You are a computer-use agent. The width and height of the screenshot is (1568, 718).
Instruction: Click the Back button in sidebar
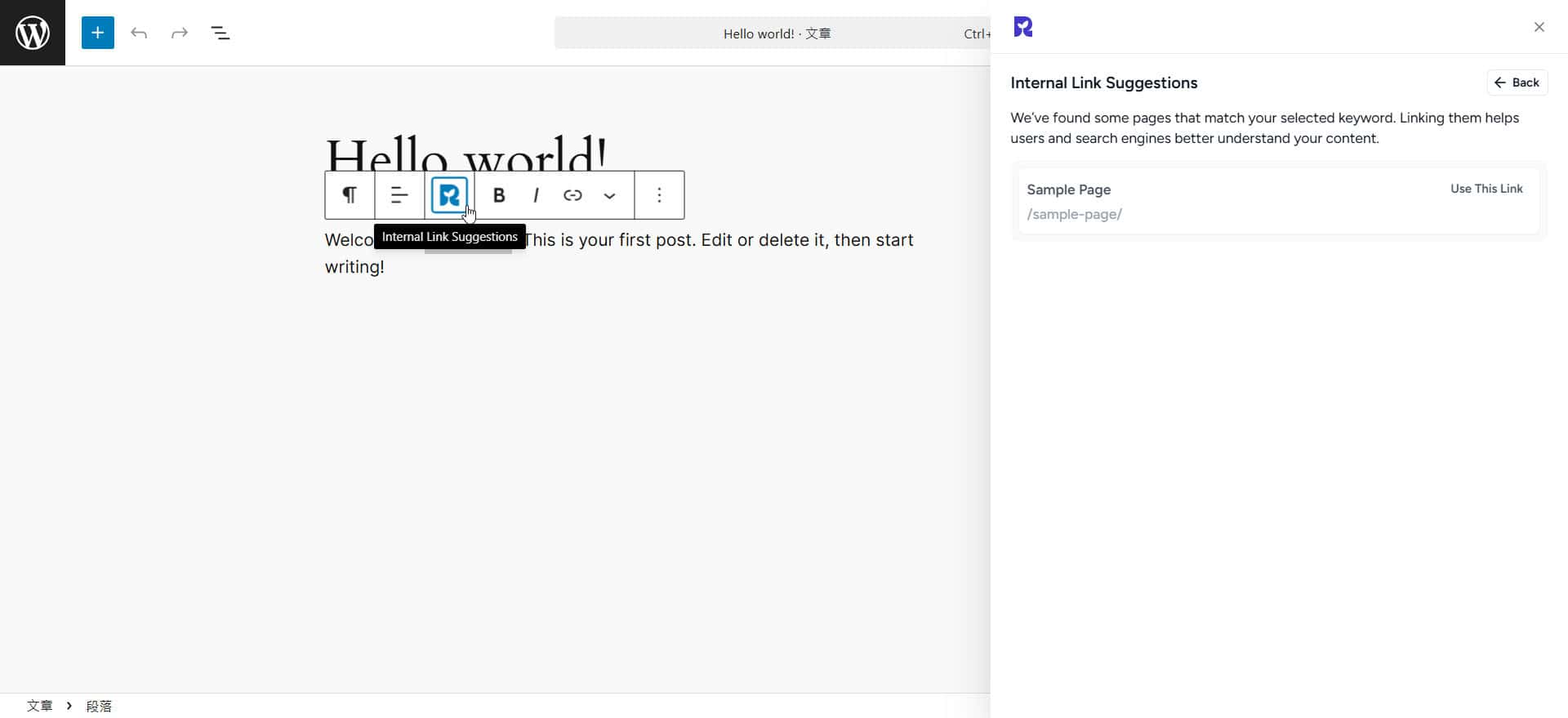[x=1517, y=83]
